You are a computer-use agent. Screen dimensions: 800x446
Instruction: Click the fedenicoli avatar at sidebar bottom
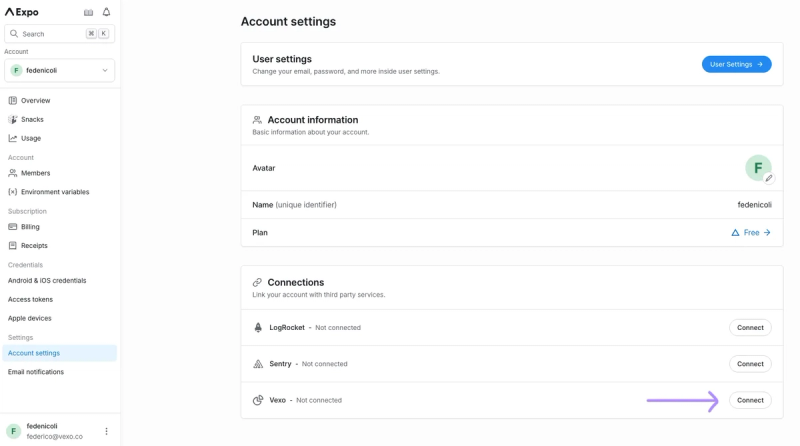[x=13, y=431]
